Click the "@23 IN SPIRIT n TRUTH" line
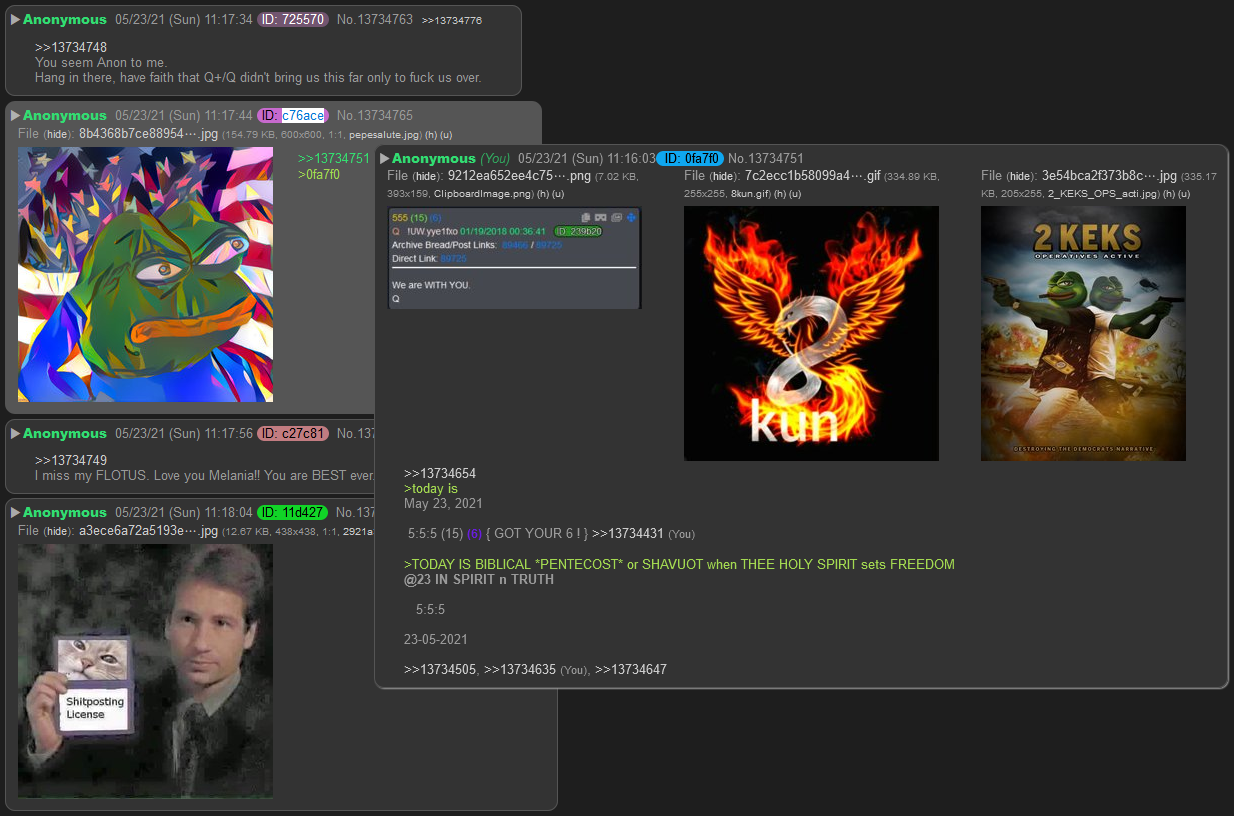 [x=479, y=580]
